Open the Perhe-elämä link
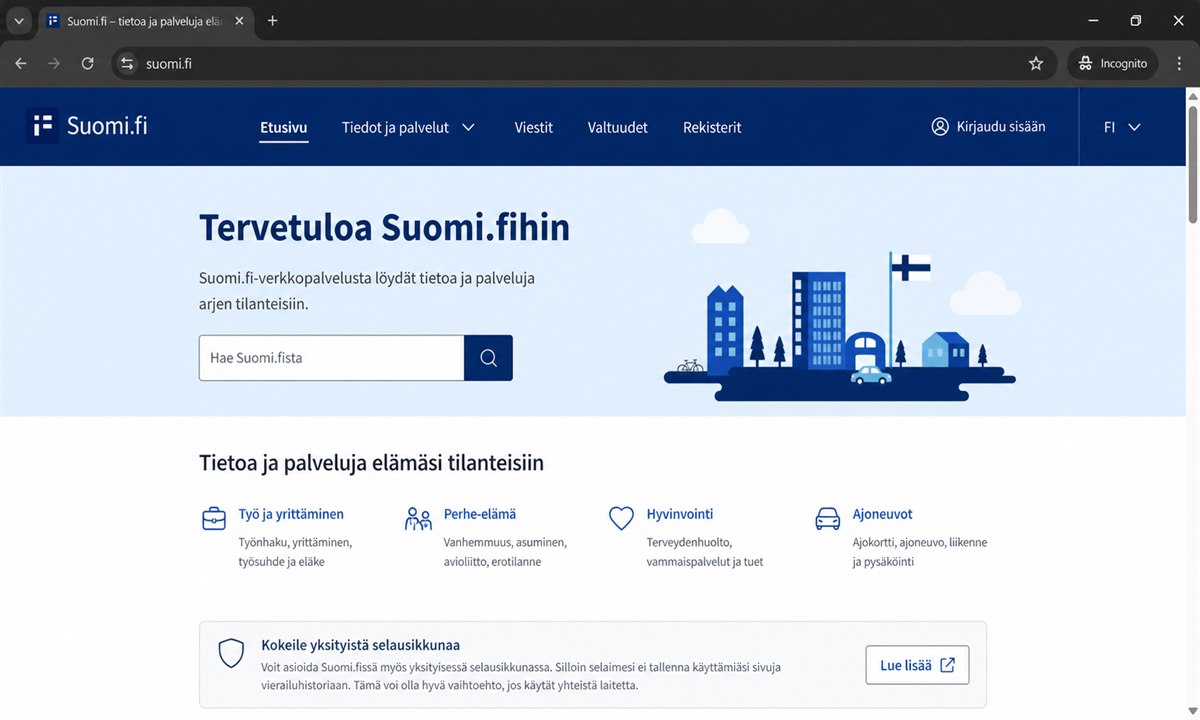Image resolution: width=1200 pixels, height=720 pixels. (x=480, y=514)
